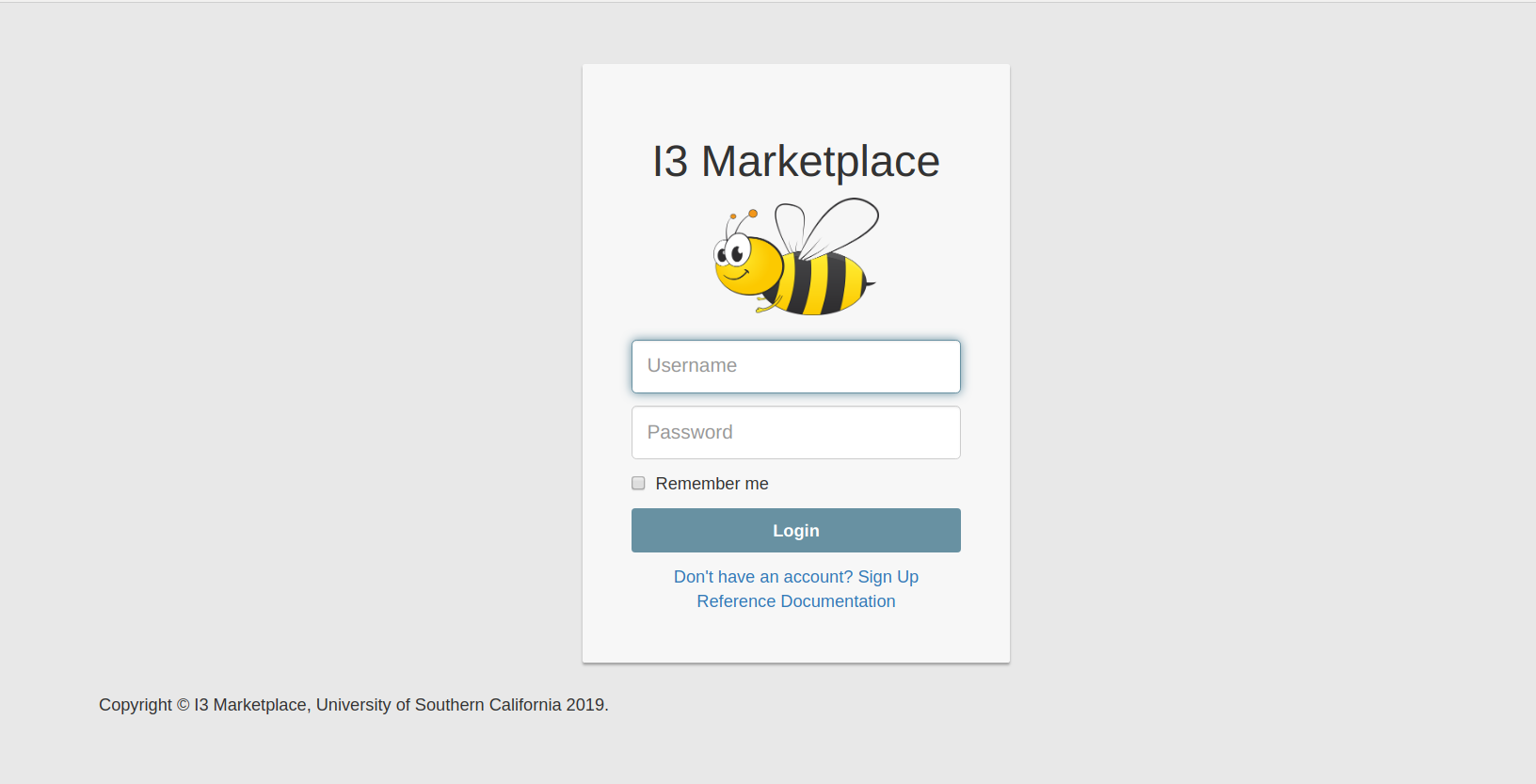Select the Password input field
This screenshot has height=784, width=1536.
(x=796, y=433)
